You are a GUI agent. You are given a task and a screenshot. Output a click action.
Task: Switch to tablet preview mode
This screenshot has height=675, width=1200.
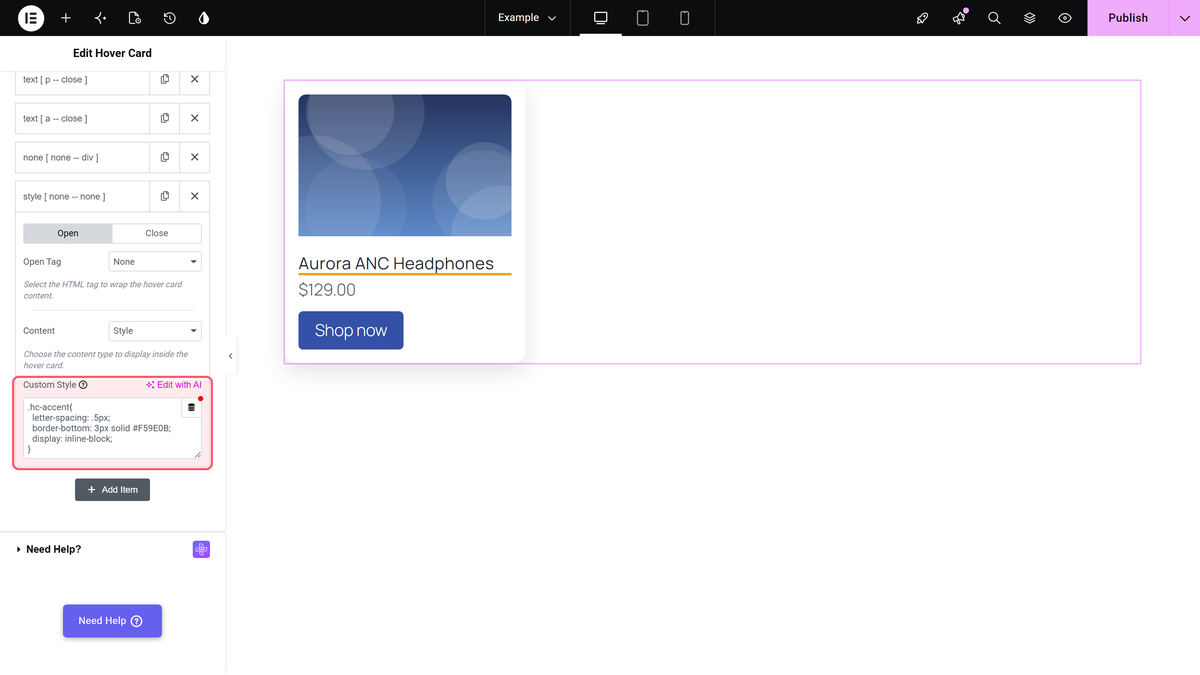643,18
